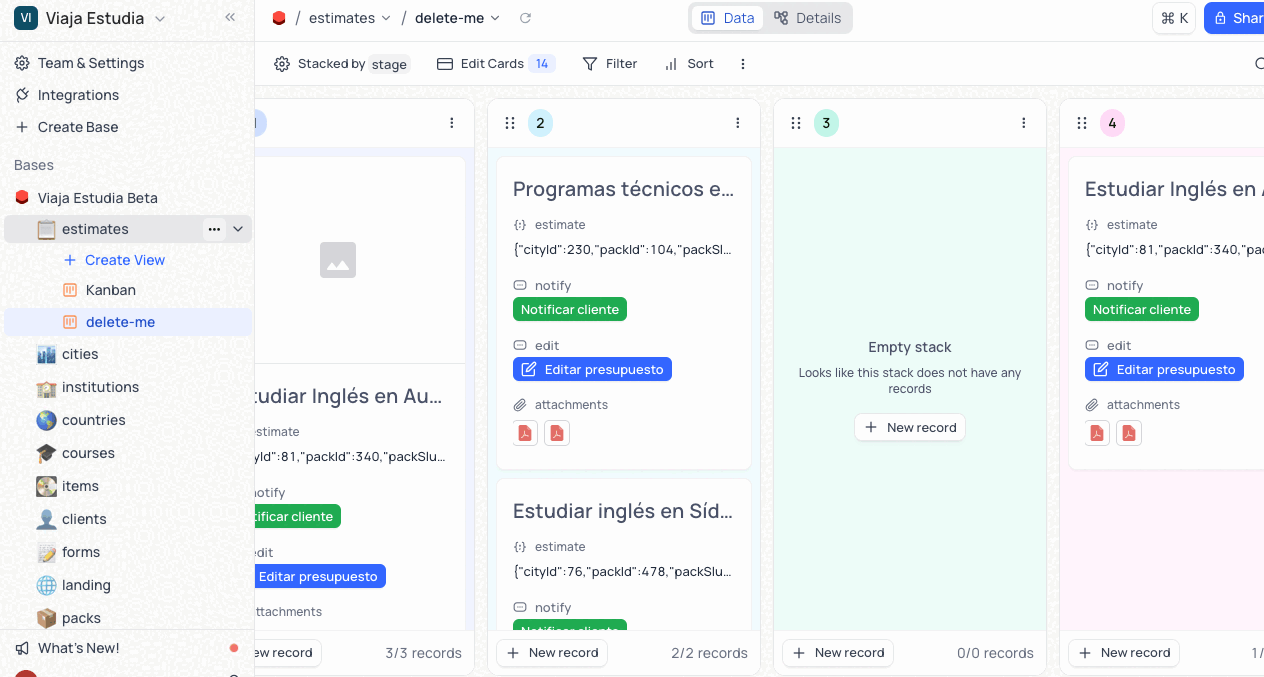Open estimates table more options (three dots)
This screenshot has width=1264, height=677.
click(x=214, y=229)
